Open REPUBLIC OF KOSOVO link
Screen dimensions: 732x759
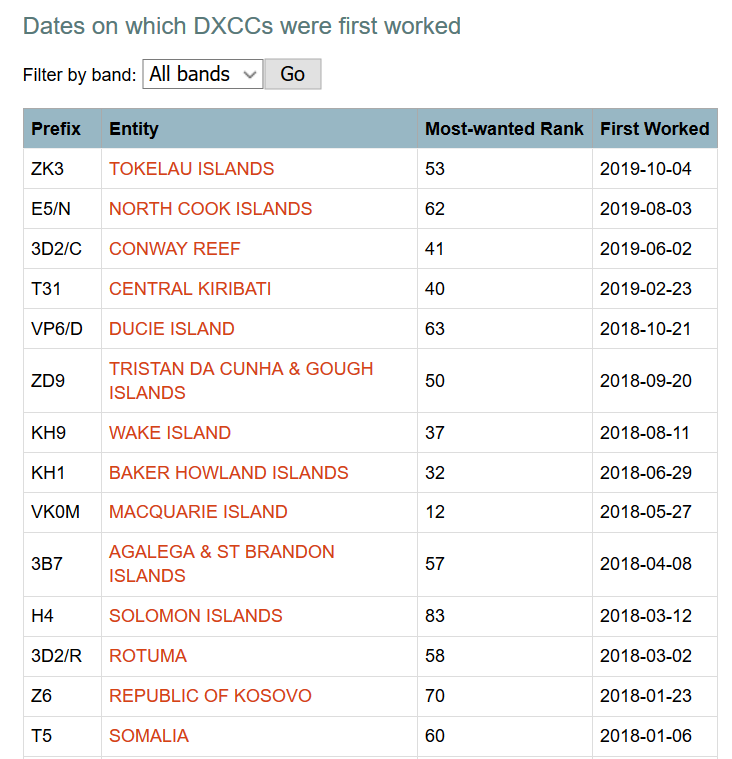coord(210,696)
